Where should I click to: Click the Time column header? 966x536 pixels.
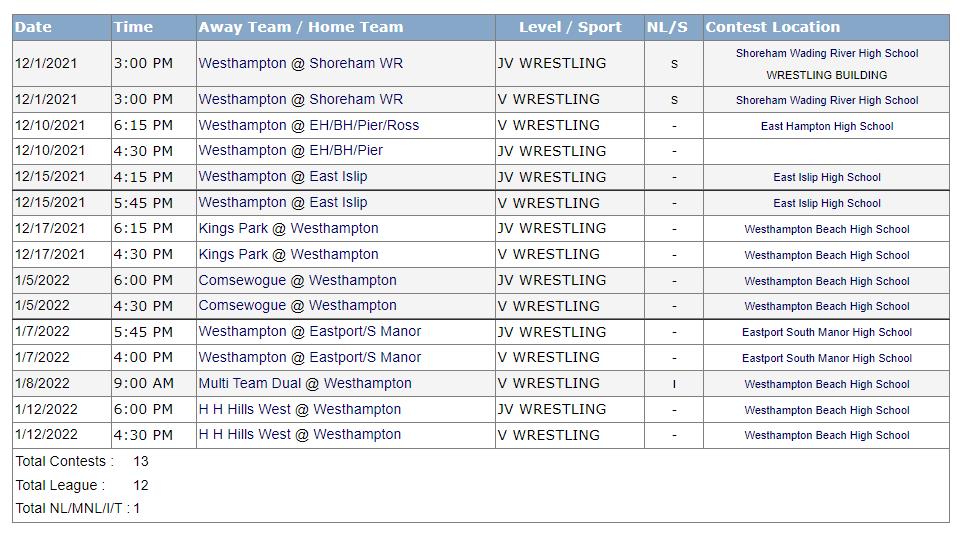[133, 27]
